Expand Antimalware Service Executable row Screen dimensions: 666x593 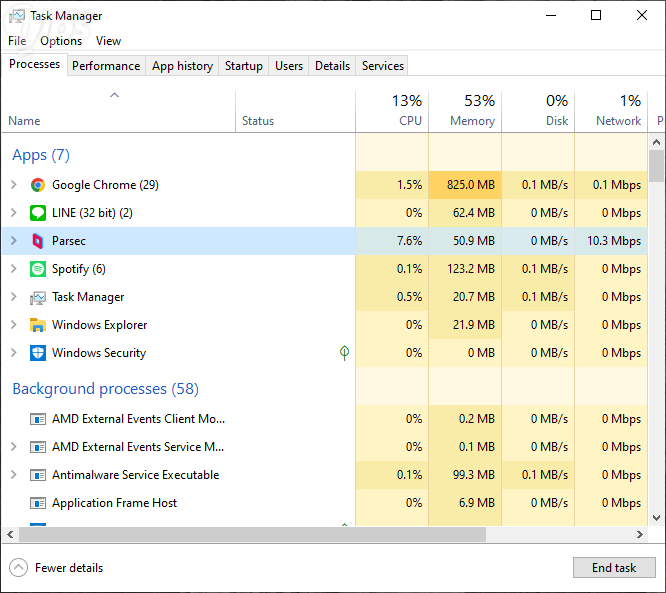pos(14,475)
